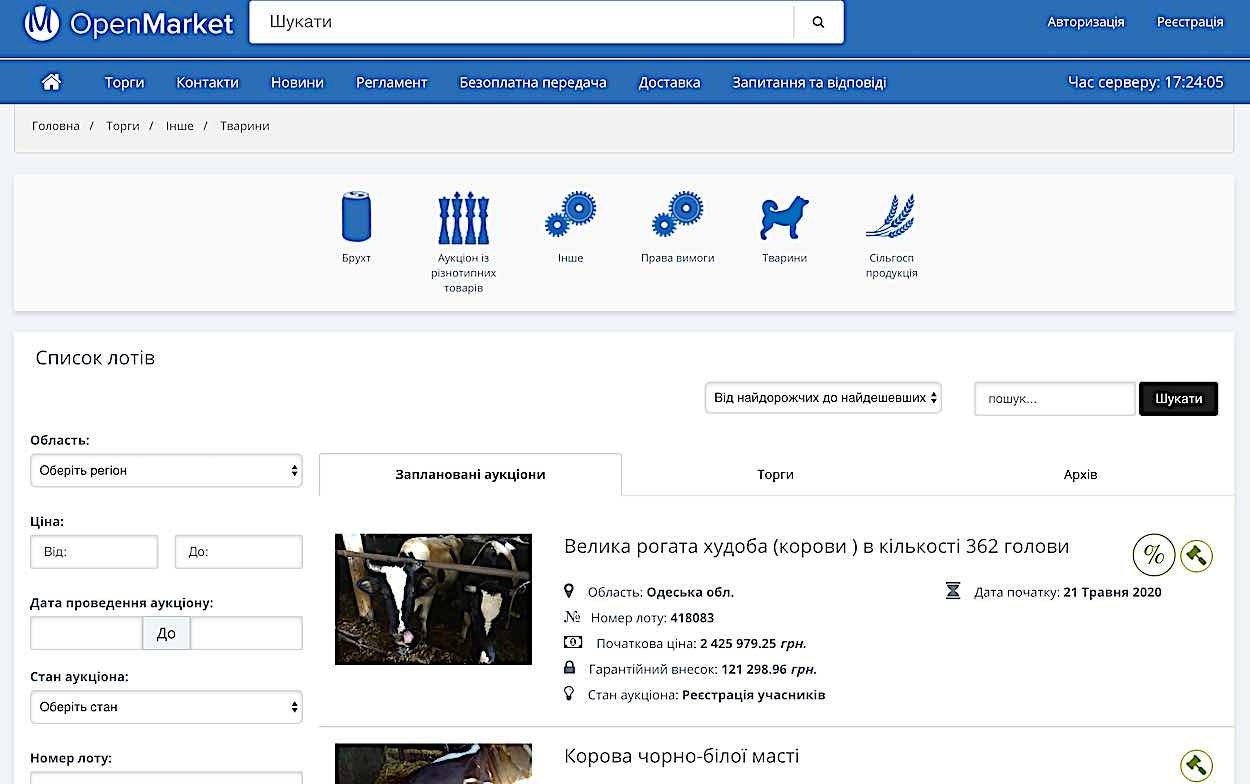The image size is (1250, 784).
Task: Open Контакти menu item
Action: coord(208,83)
